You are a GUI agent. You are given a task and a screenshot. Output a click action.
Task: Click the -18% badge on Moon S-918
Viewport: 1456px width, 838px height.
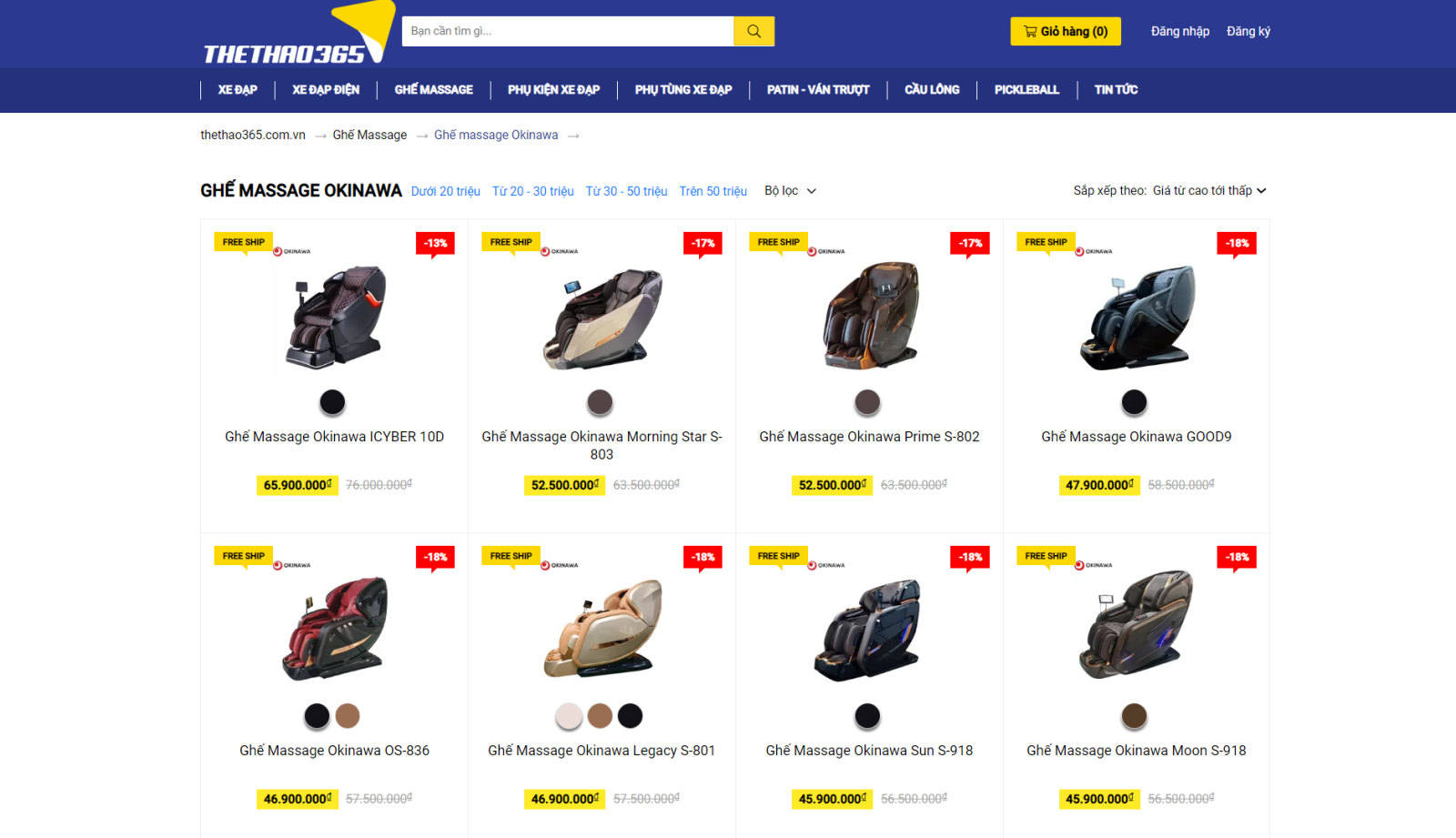click(x=1237, y=558)
